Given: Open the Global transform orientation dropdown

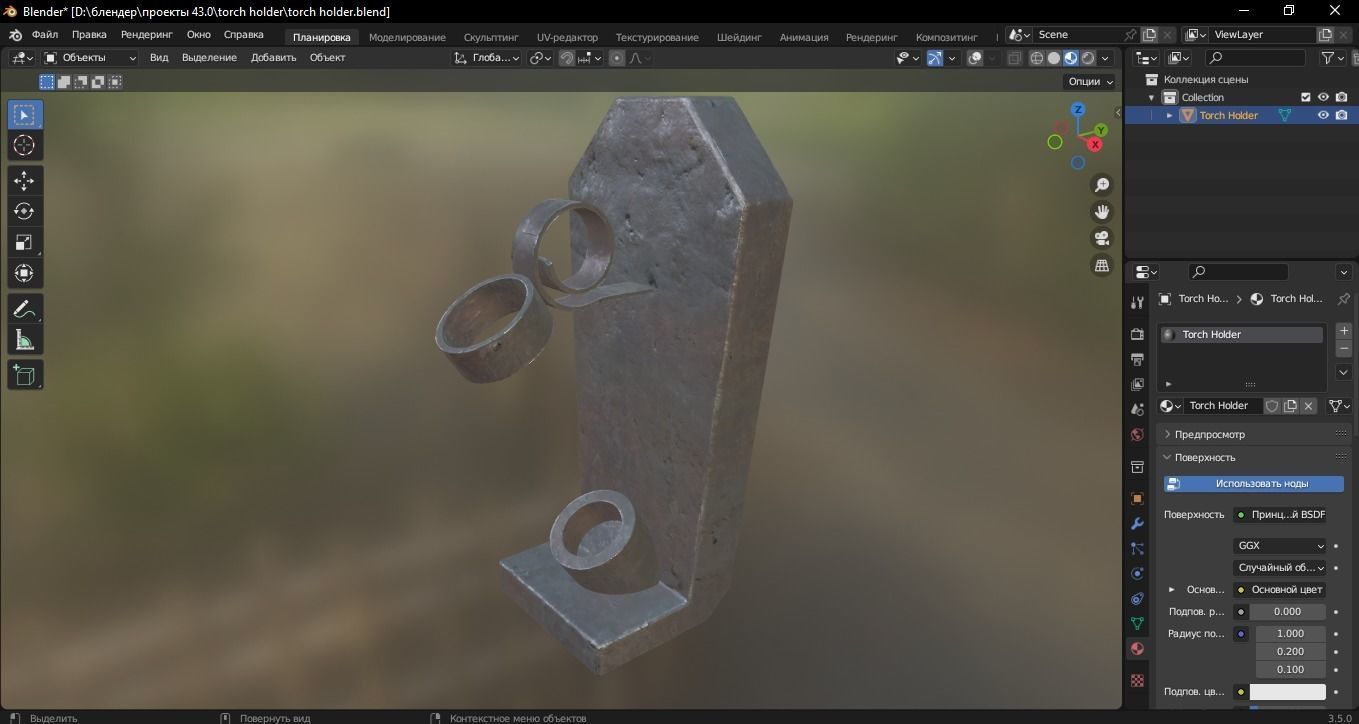Looking at the screenshot, I should [x=487, y=58].
